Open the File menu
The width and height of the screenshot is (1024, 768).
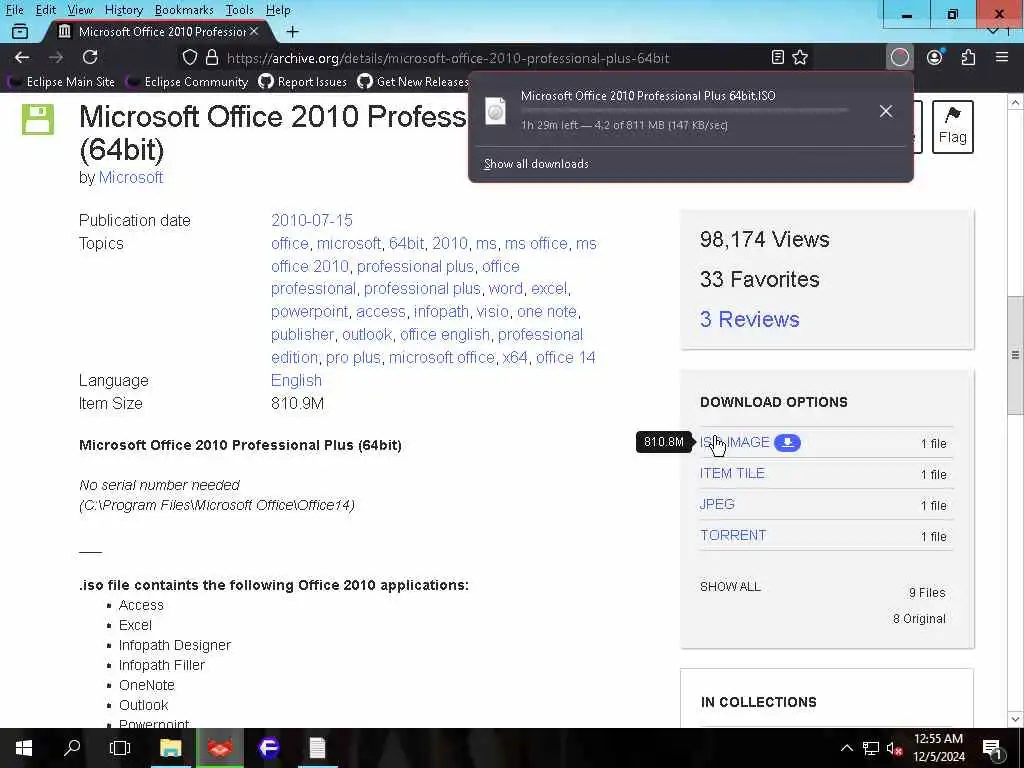pos(14,10)
